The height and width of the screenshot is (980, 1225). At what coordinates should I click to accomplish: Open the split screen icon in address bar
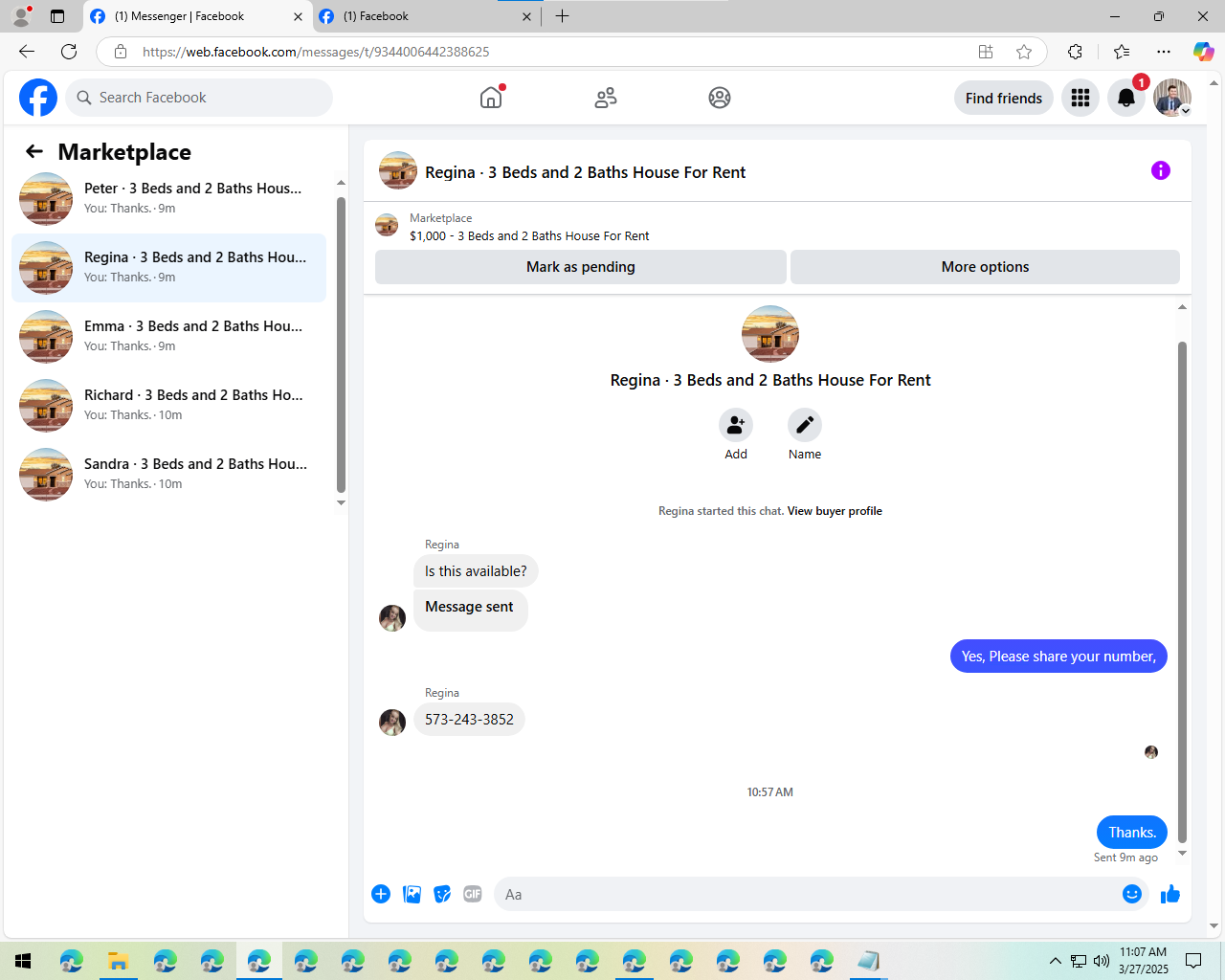tap(986, 52)
